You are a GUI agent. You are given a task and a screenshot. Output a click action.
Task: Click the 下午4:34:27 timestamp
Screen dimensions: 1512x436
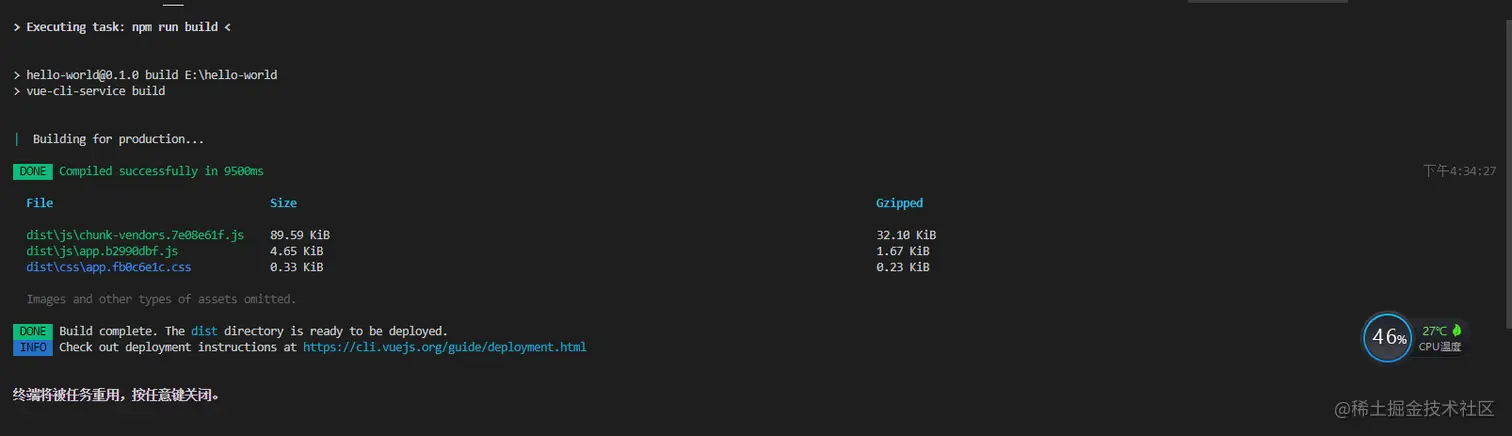(x=1459, y=171)
